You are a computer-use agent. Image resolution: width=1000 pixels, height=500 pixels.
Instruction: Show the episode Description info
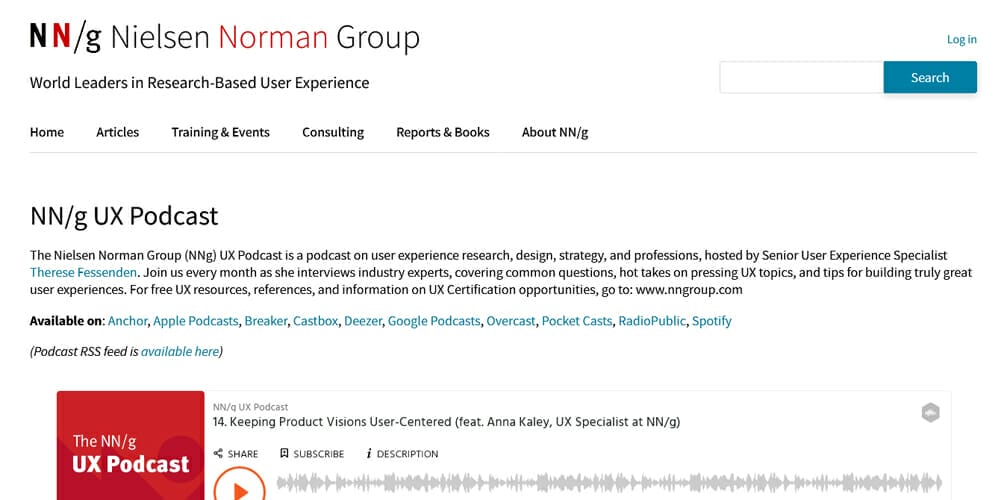point(402,454)
